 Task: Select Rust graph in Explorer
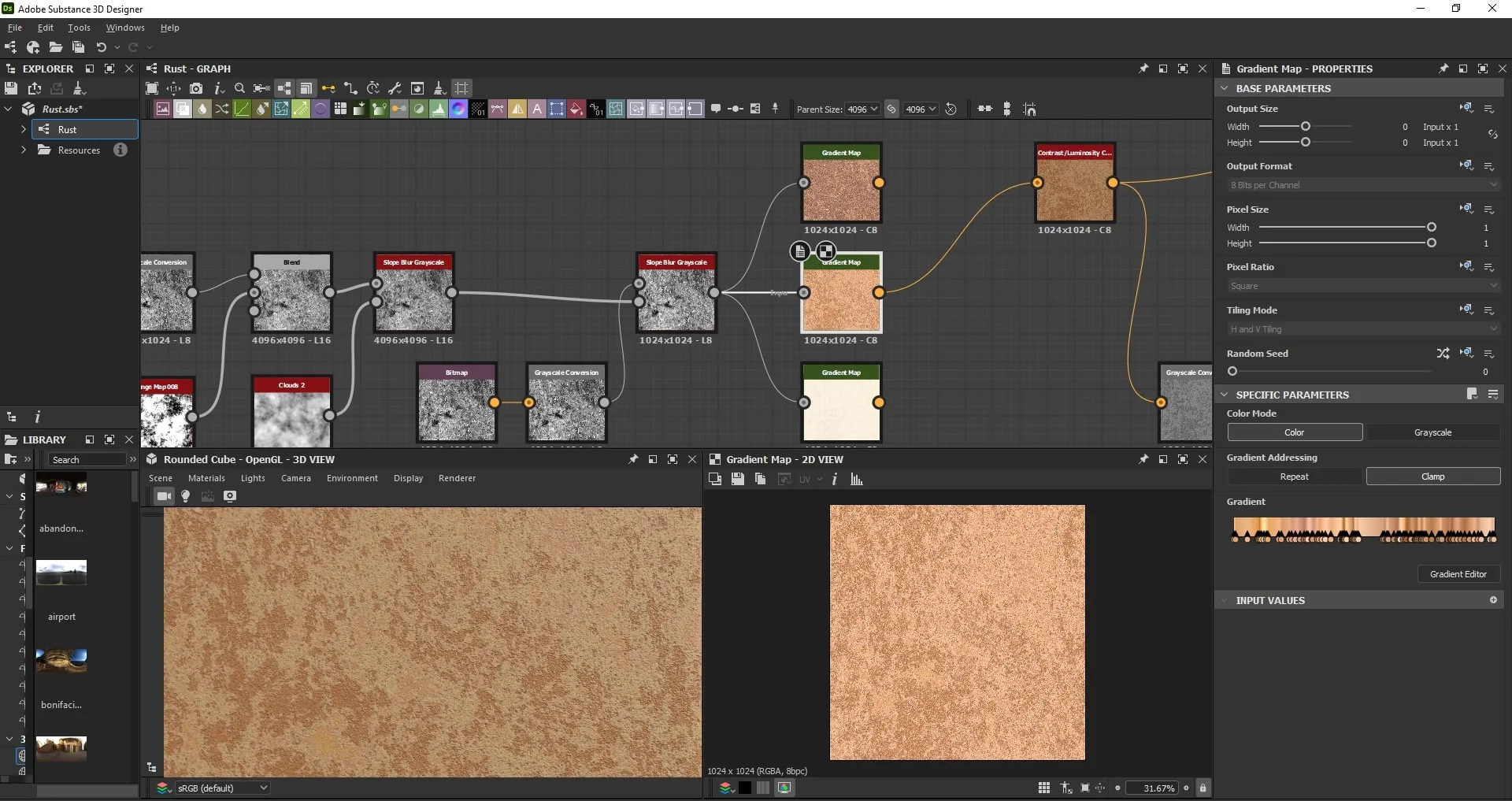(85, 129)
